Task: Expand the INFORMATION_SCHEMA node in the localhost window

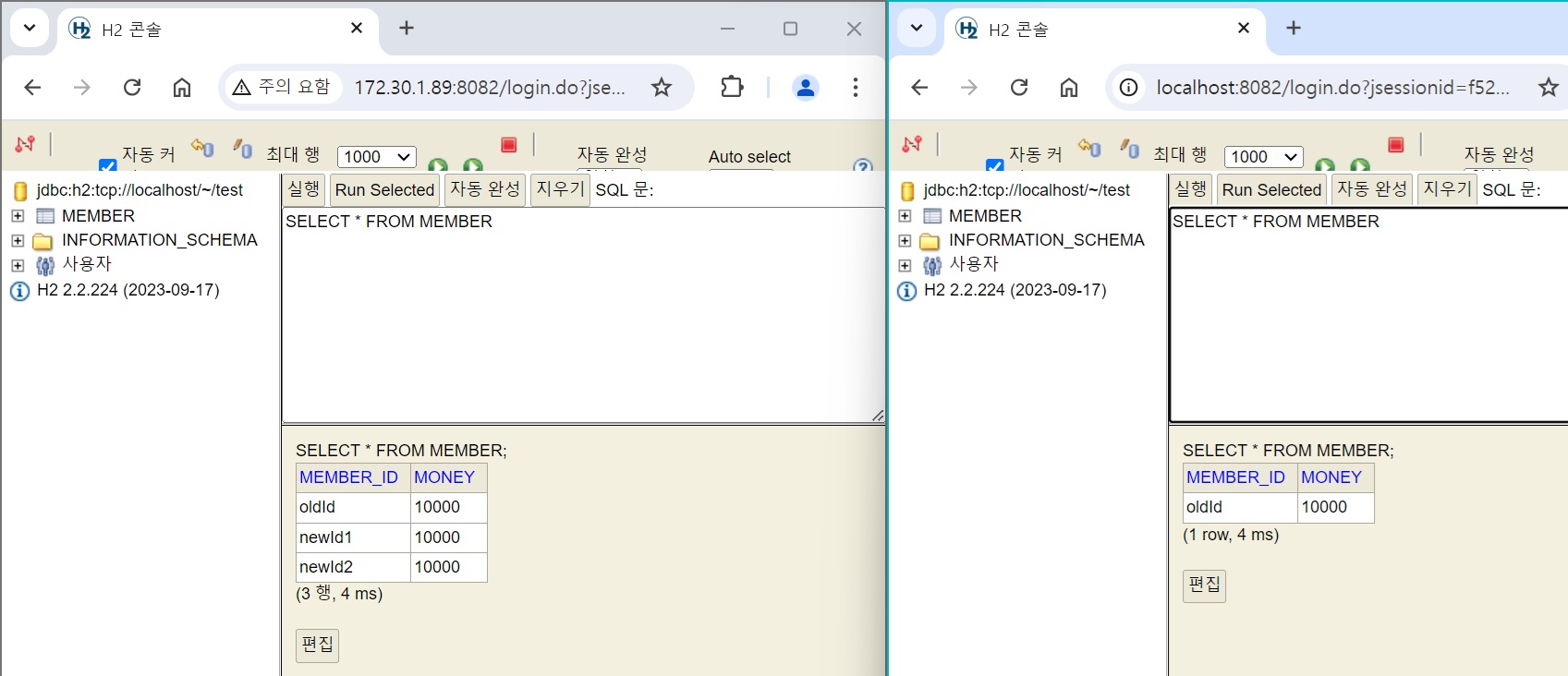Action: coord(905,240)
